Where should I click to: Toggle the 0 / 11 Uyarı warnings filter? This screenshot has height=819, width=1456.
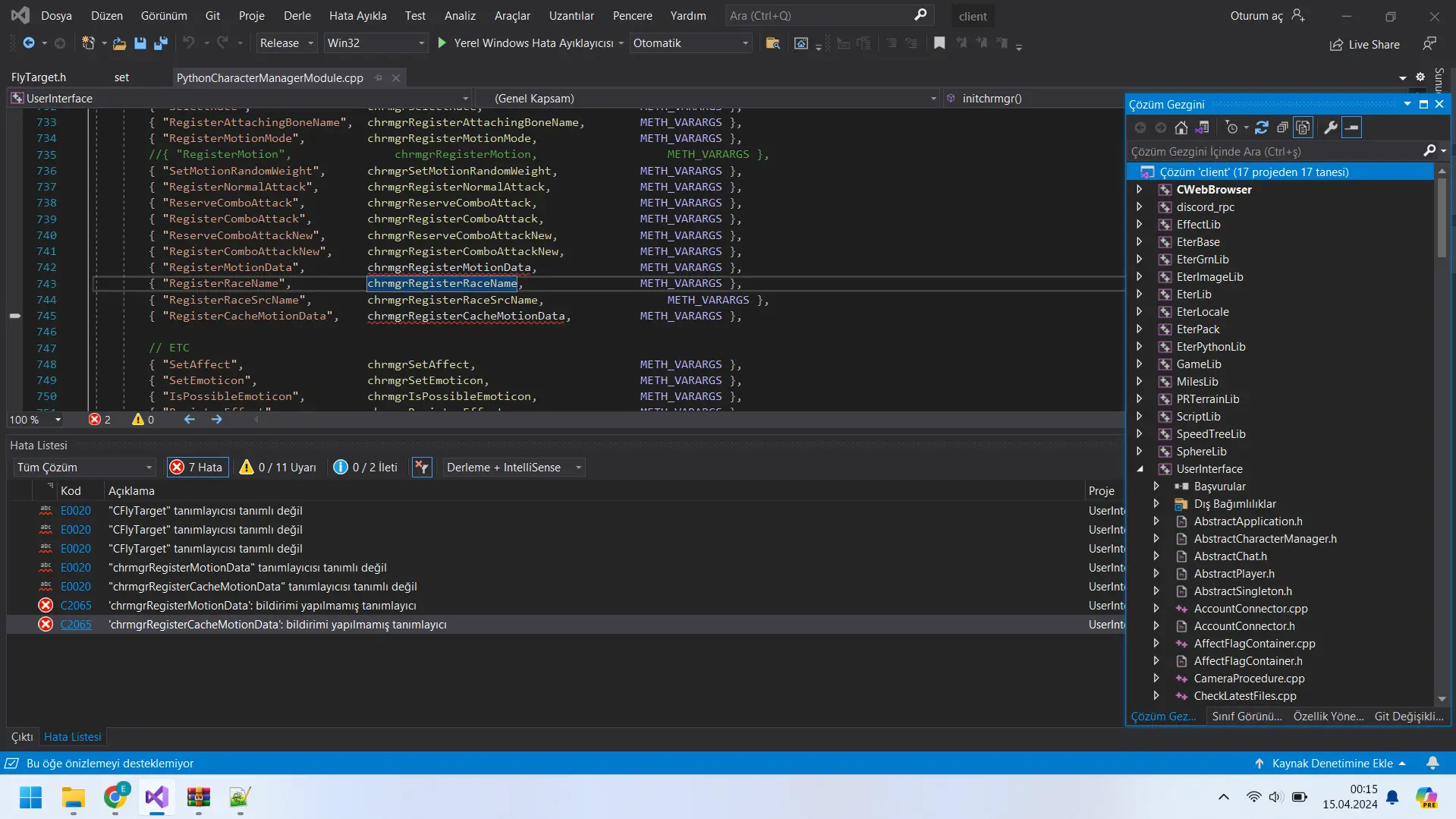coord(278,468)
